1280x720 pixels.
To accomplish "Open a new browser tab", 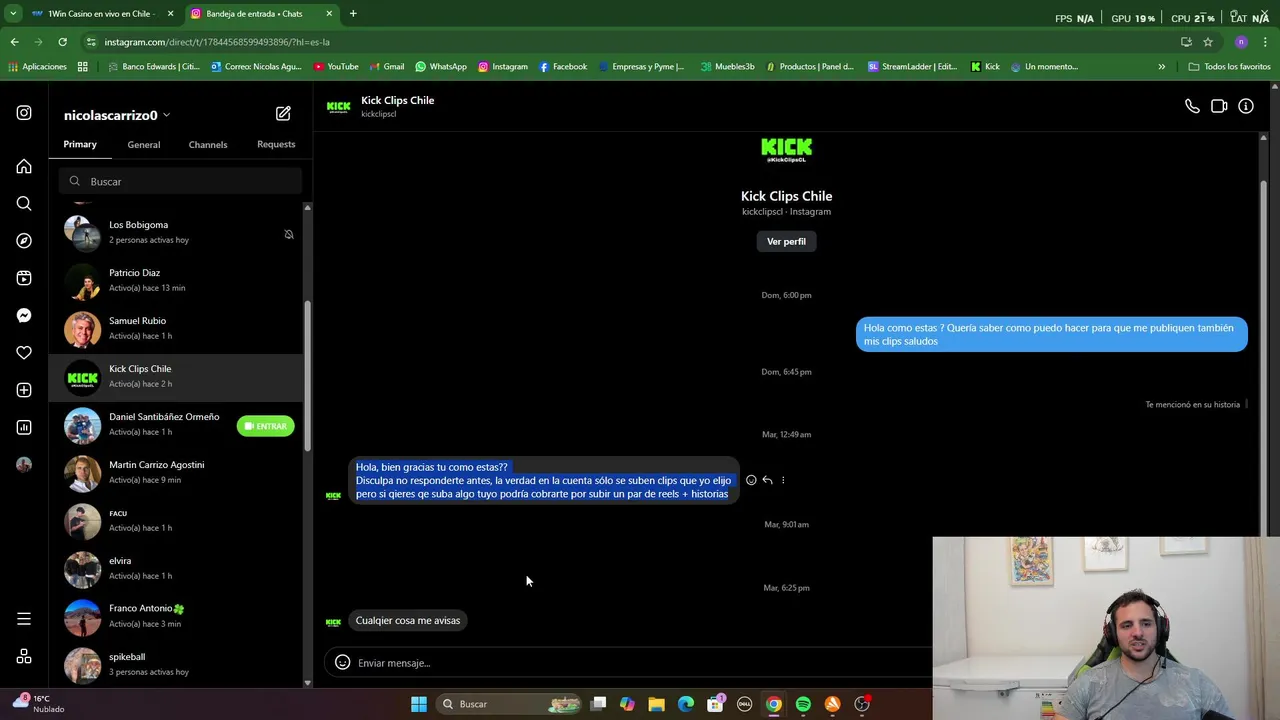I will click(353, 14).
